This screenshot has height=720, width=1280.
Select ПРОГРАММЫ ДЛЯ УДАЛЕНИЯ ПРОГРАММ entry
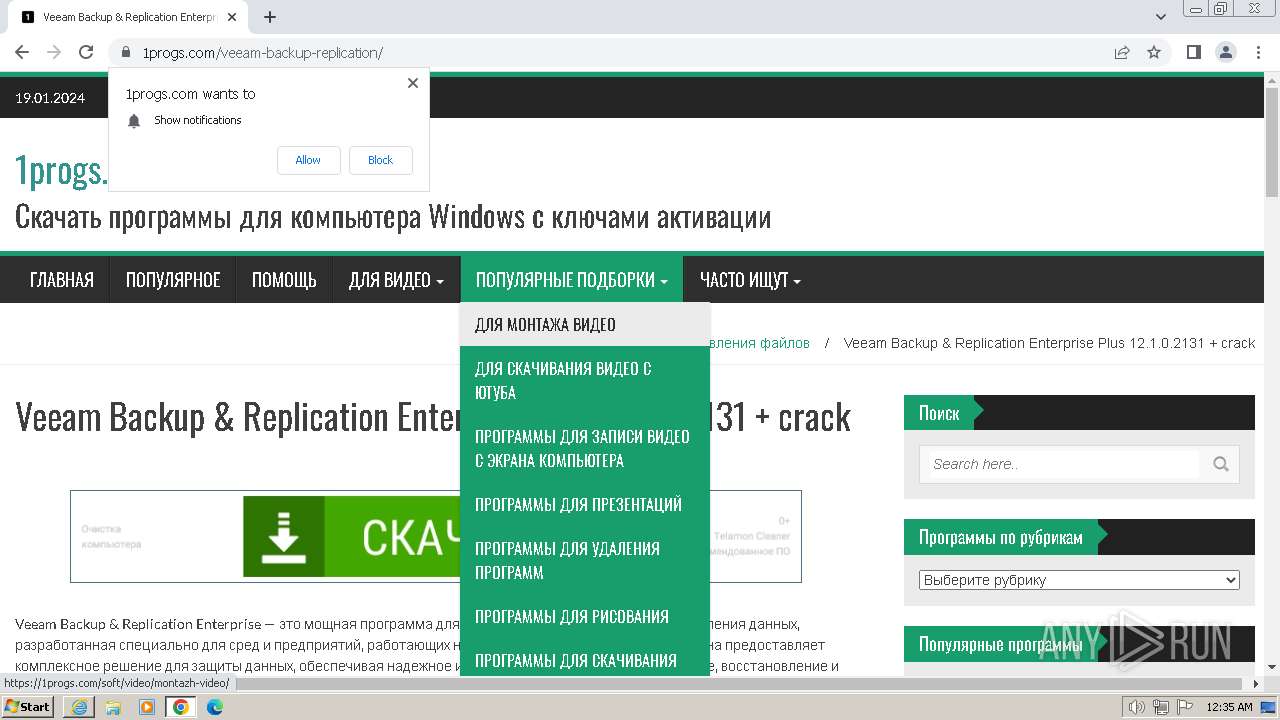coord(585,560)
